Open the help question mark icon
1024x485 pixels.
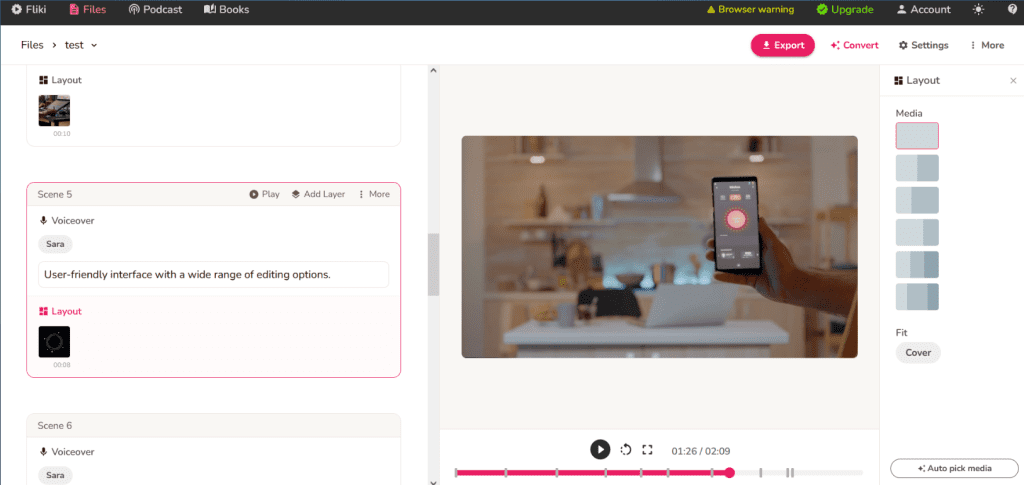click(1013, 10)
